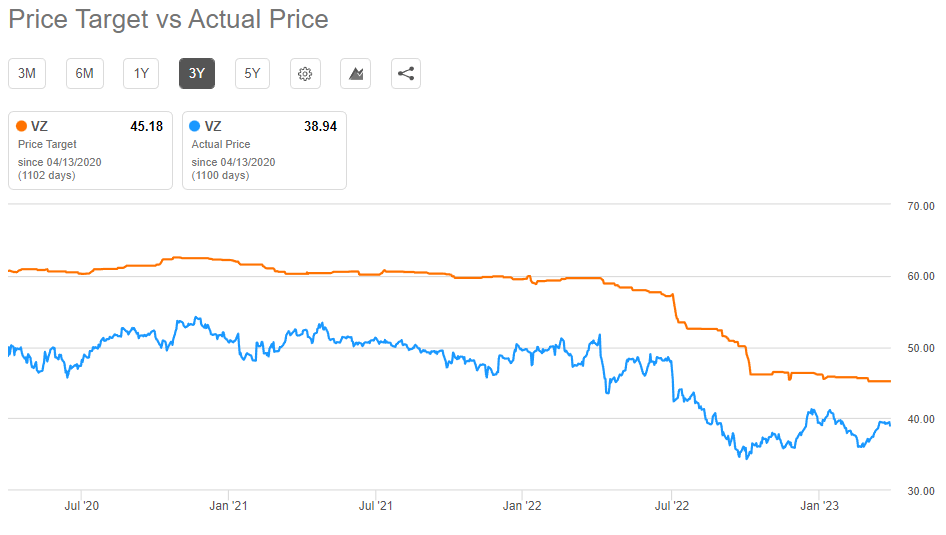Click the blue Actual Price legend dot
Screen dimensions: 946x535
pyautogui.click(x=195, y=126)
